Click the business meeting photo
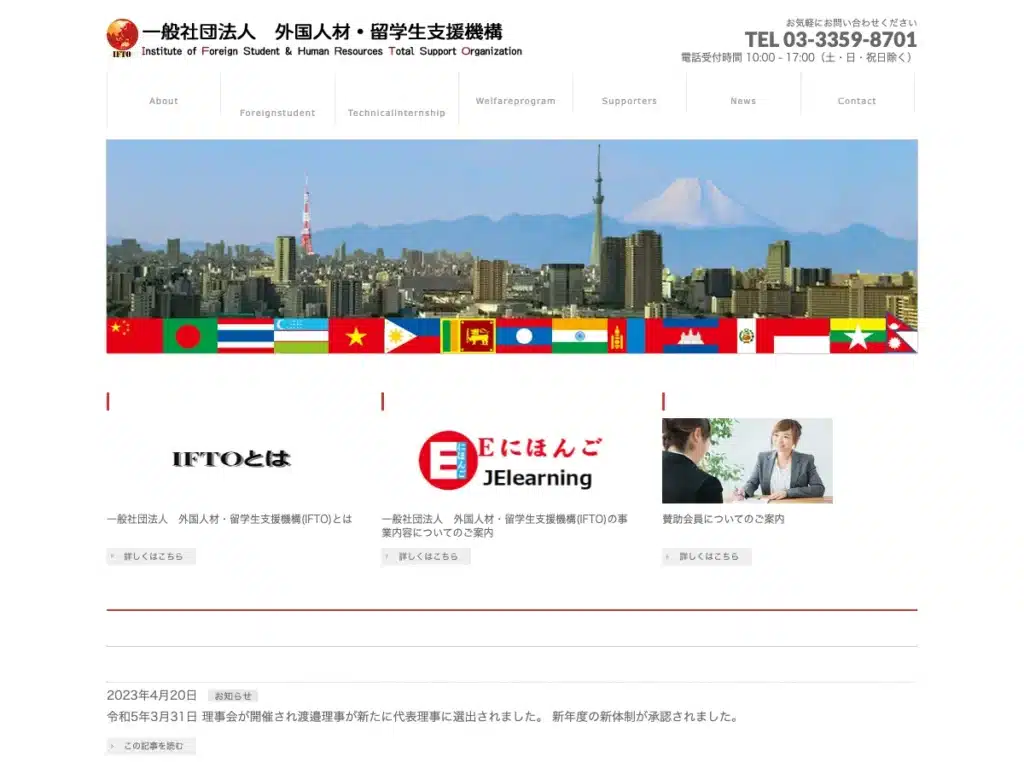The image size is (1024, 768). (x=747, y=460)
